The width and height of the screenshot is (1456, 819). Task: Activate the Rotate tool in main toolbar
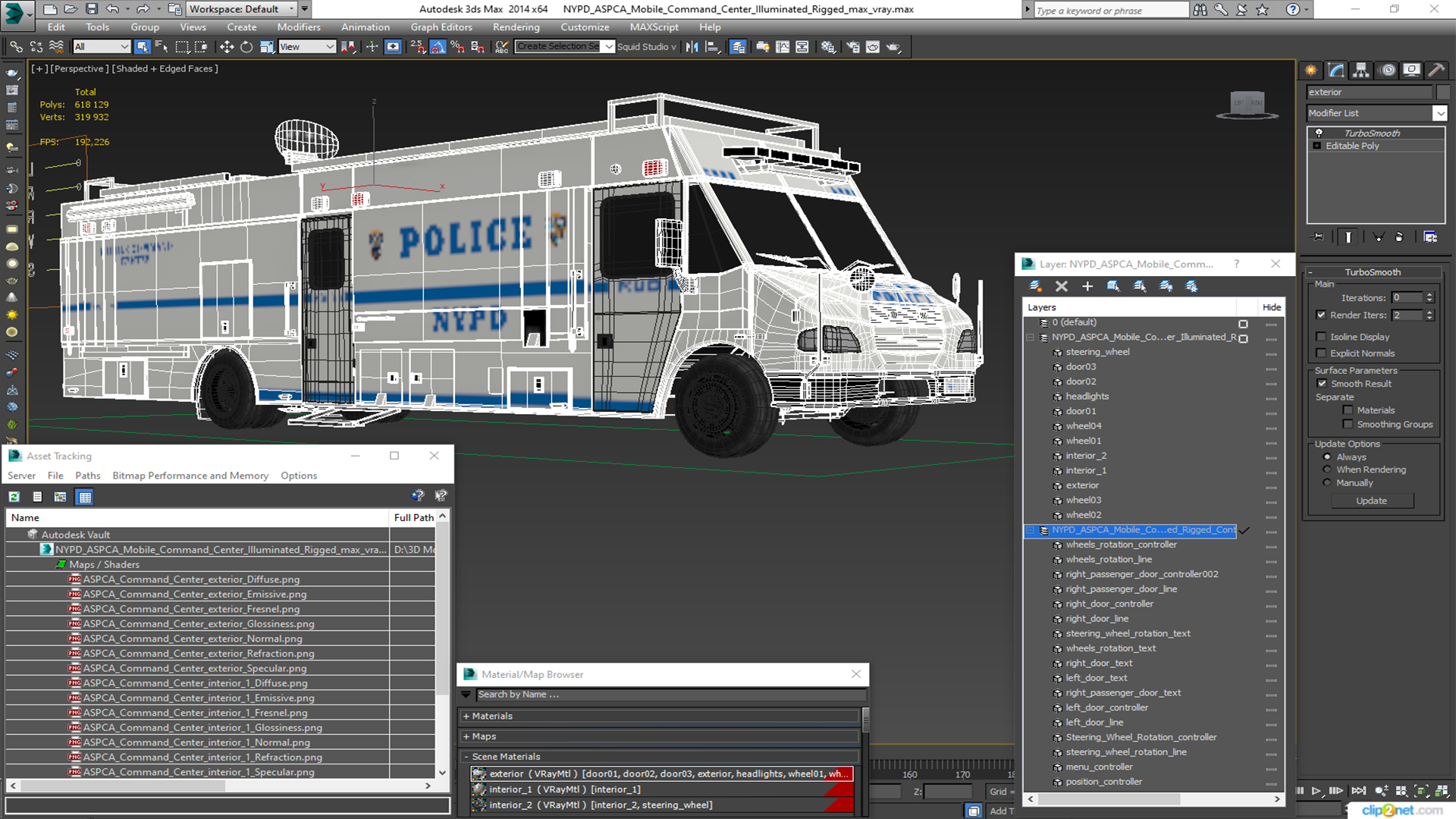tap(246, 47)
